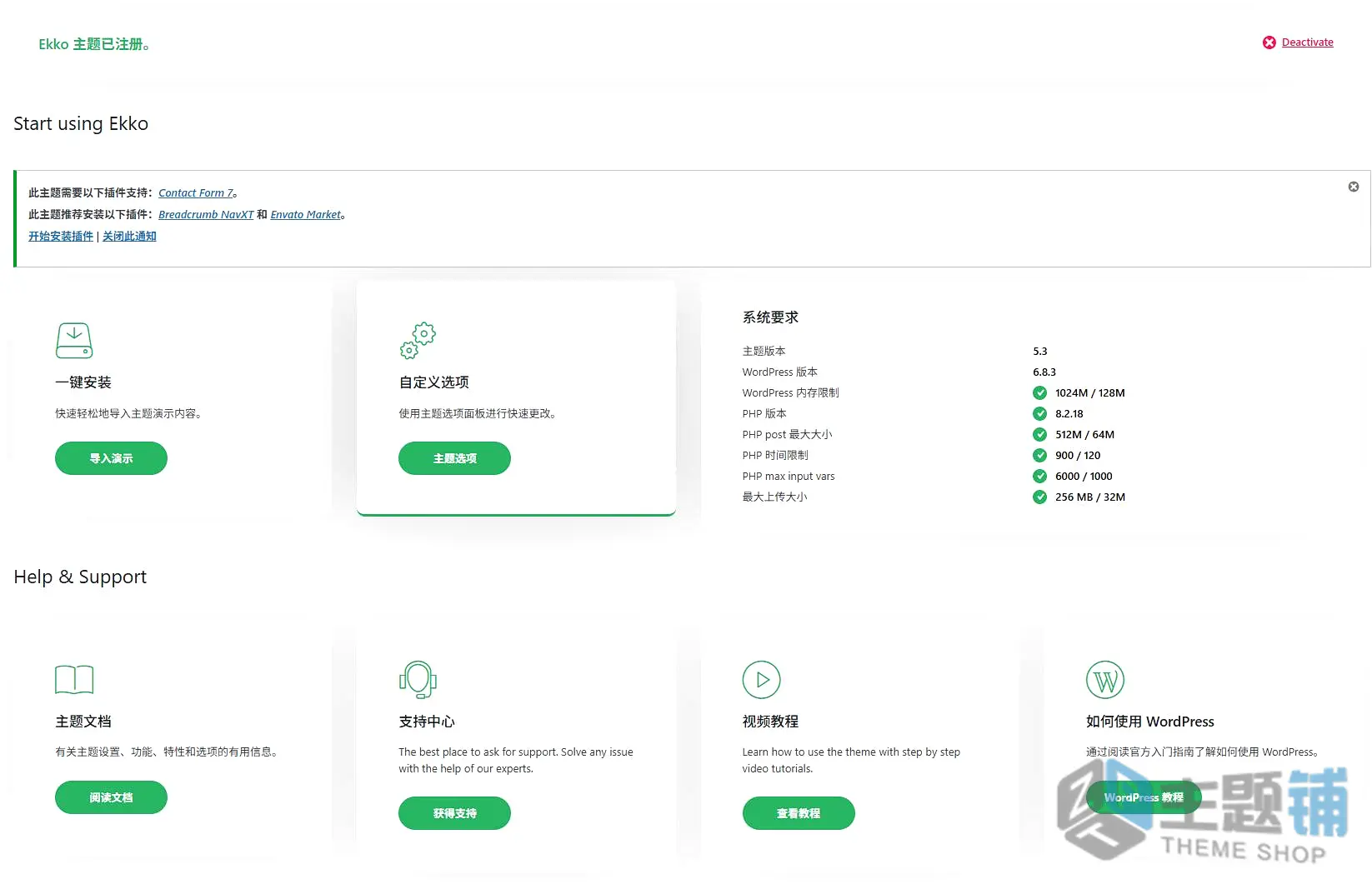Click the 'Learn how to use the theme' description

(851, 761)
